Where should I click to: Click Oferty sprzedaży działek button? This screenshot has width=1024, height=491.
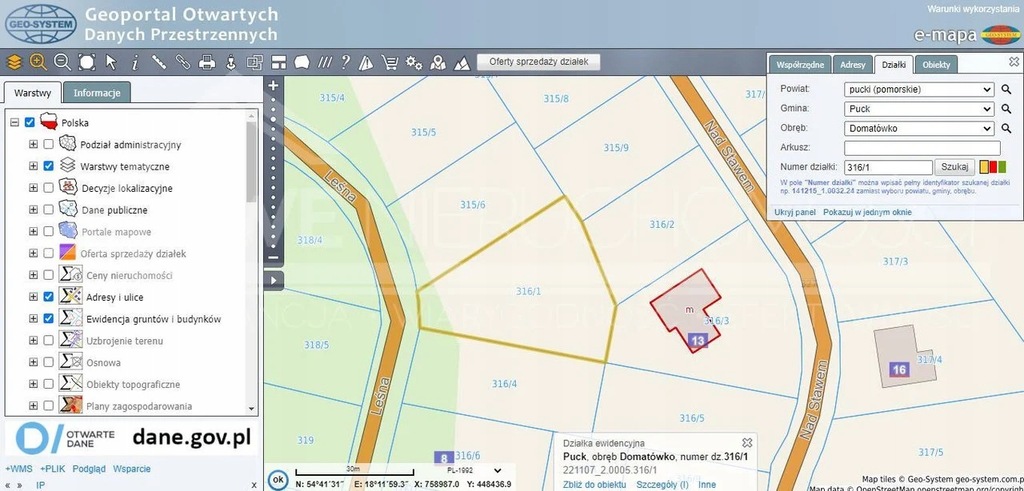click(539, 62)
